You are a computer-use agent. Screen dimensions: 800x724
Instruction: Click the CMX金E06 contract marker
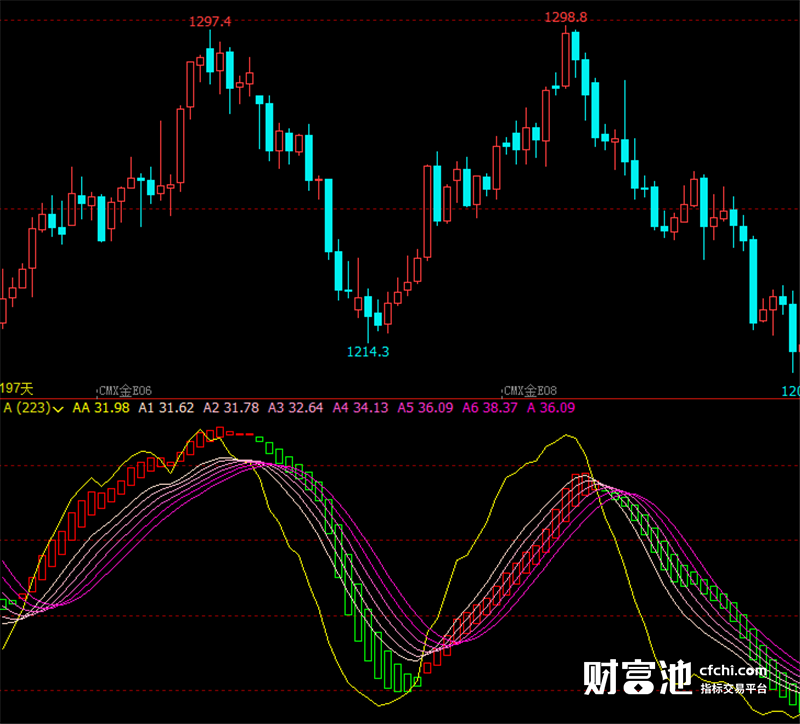[125, 391]
